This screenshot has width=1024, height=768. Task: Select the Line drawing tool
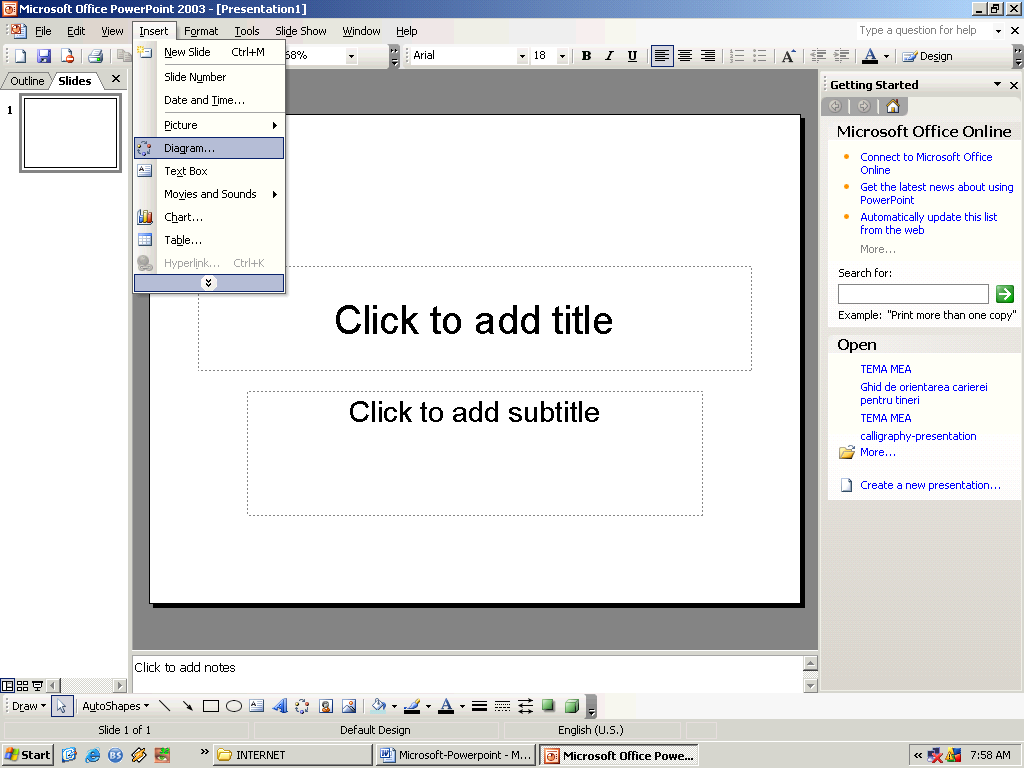coord(165,706)
